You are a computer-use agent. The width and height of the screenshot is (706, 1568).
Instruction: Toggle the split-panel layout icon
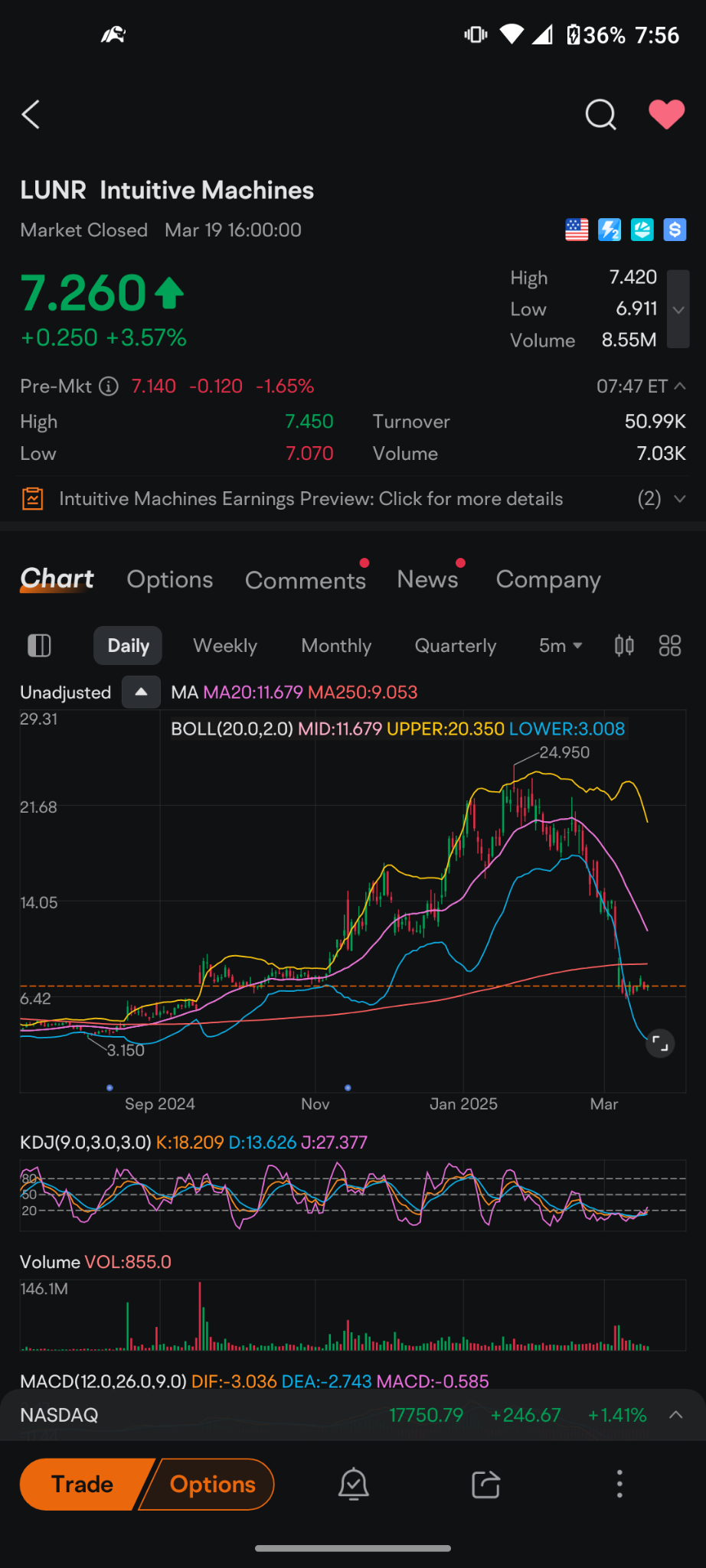pos(39,646)
